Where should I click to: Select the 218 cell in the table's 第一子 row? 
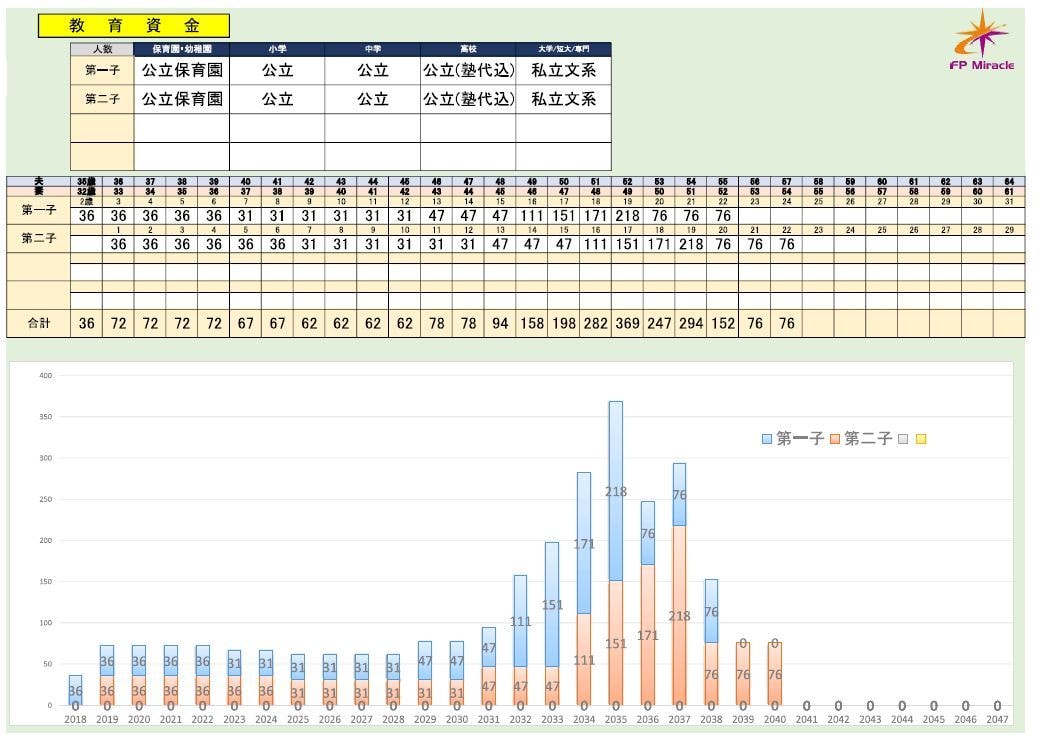coord(627,216)
